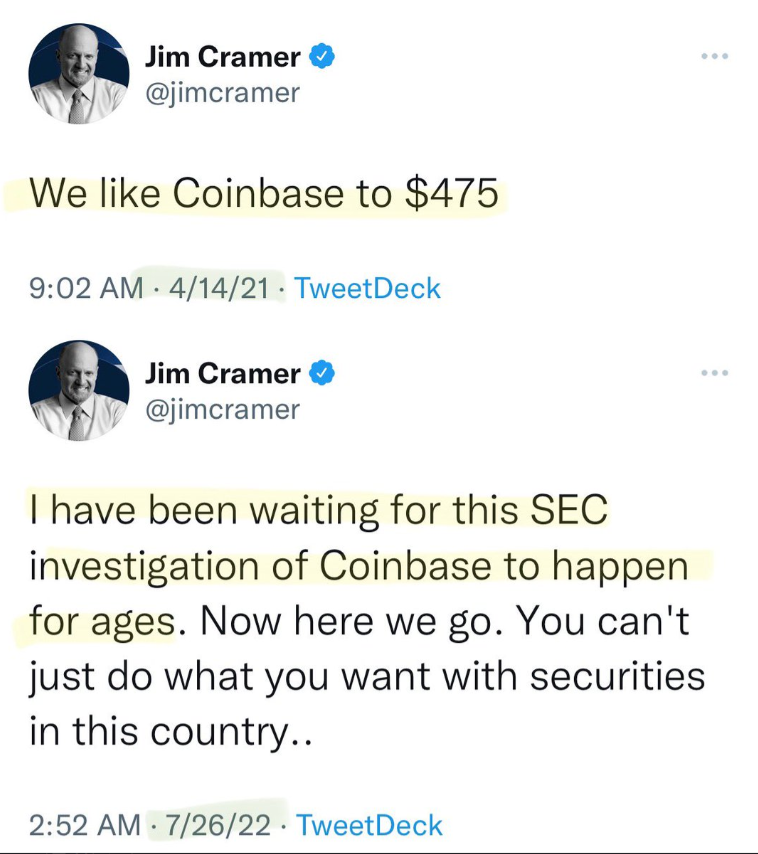The height and width of the screenshot is (854, 758).
Task: Click the "We like Coinbase to $475" text
Action: [x=264, y=194]
